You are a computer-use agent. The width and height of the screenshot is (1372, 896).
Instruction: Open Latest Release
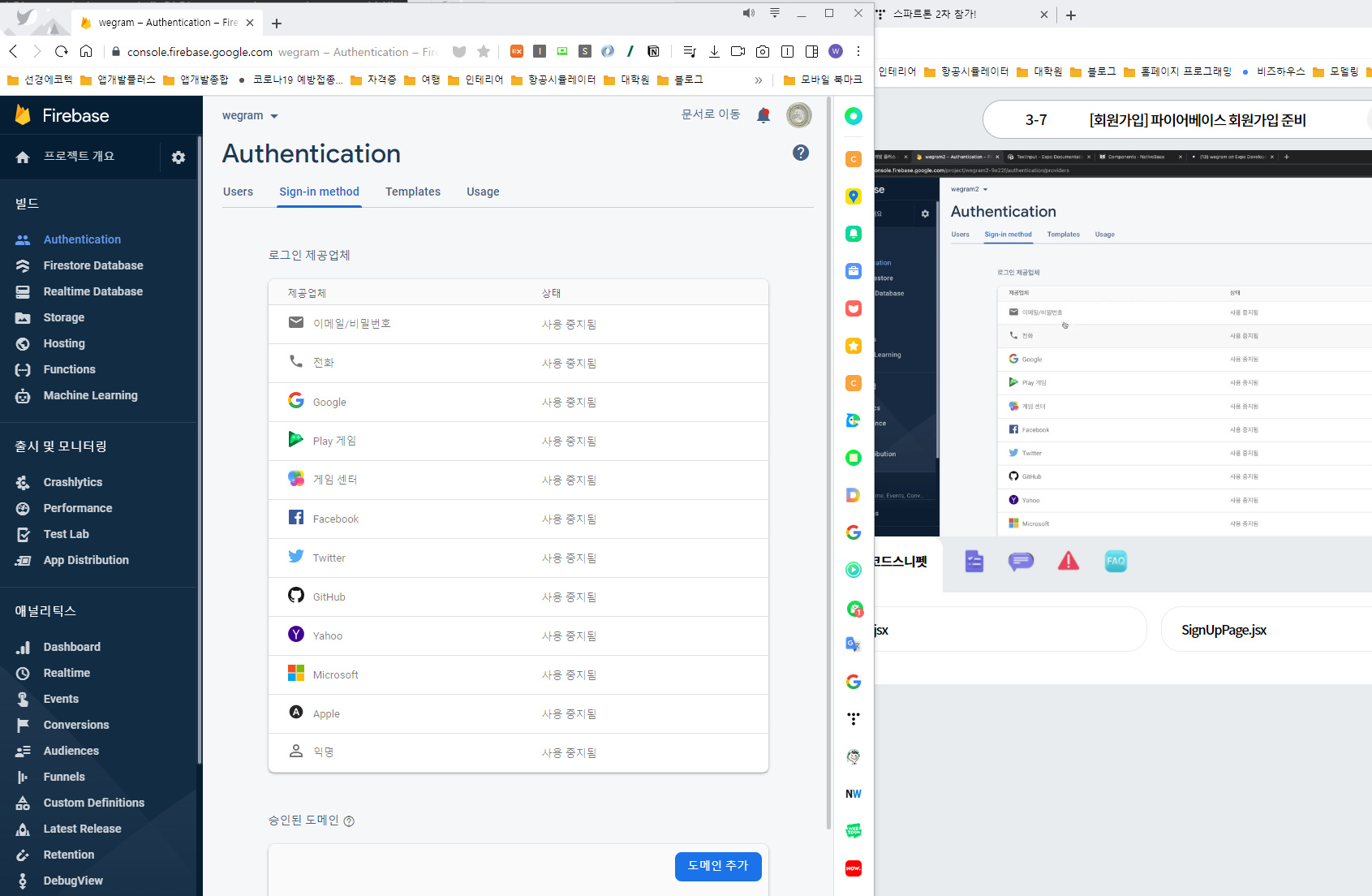[x=82, y=829]
